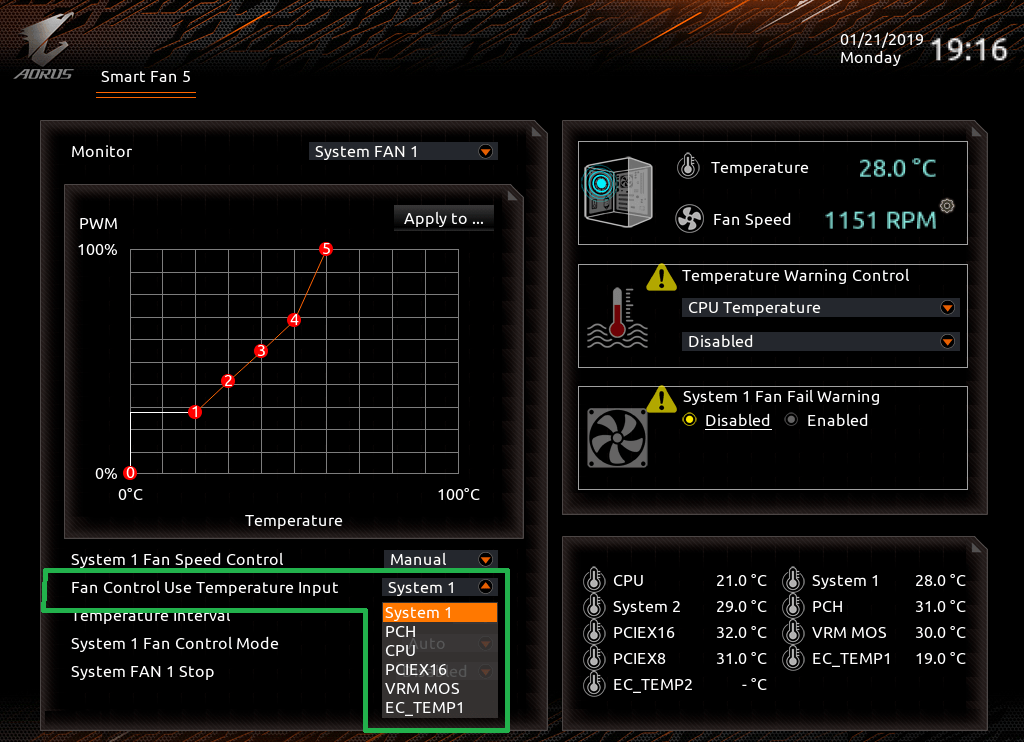The width and height of the screenshot is (1024, 742).
Task: Click the thermometer icon beside EC_TEMP1 19.0 °C
Action: tap(793, 658)
